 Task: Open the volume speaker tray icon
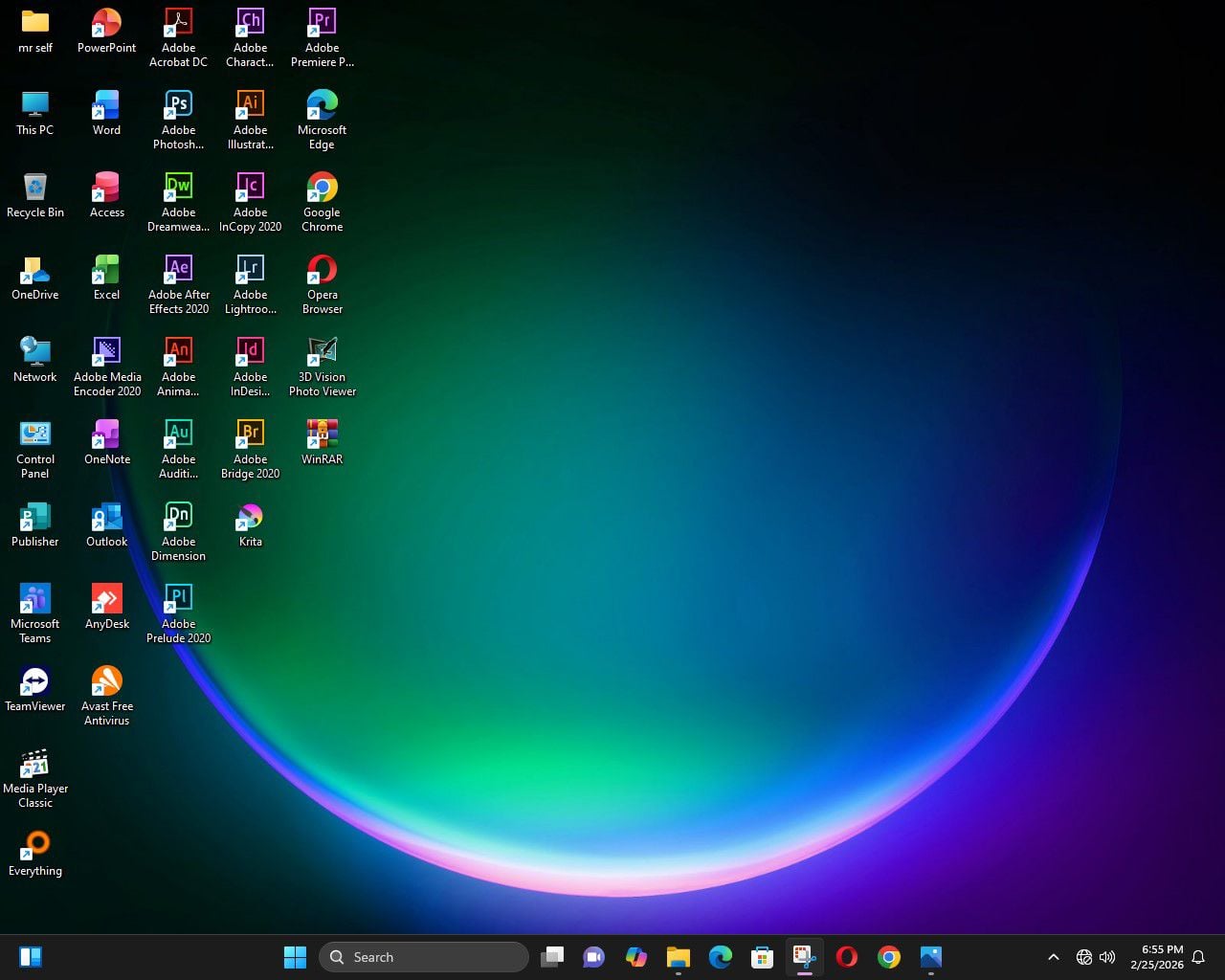pos(1108,957)
